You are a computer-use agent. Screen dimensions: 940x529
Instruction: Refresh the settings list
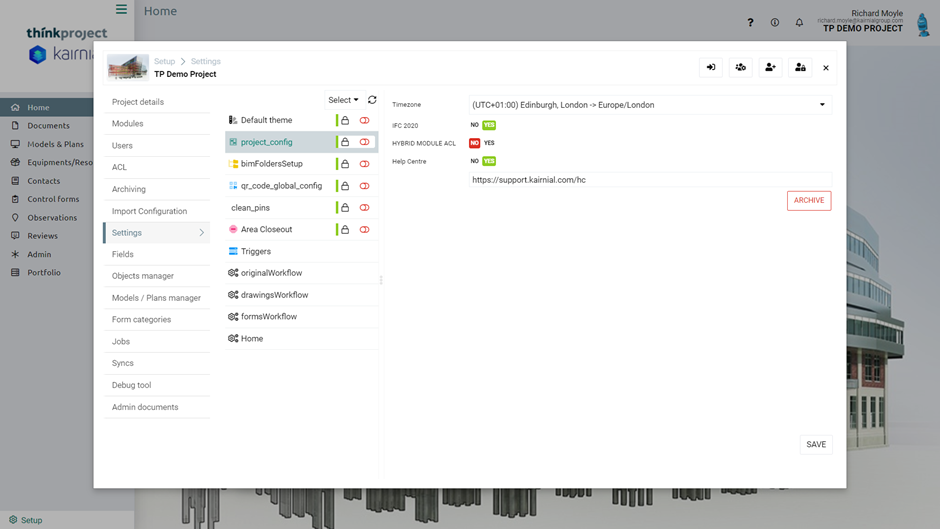(x=372, y=100)
